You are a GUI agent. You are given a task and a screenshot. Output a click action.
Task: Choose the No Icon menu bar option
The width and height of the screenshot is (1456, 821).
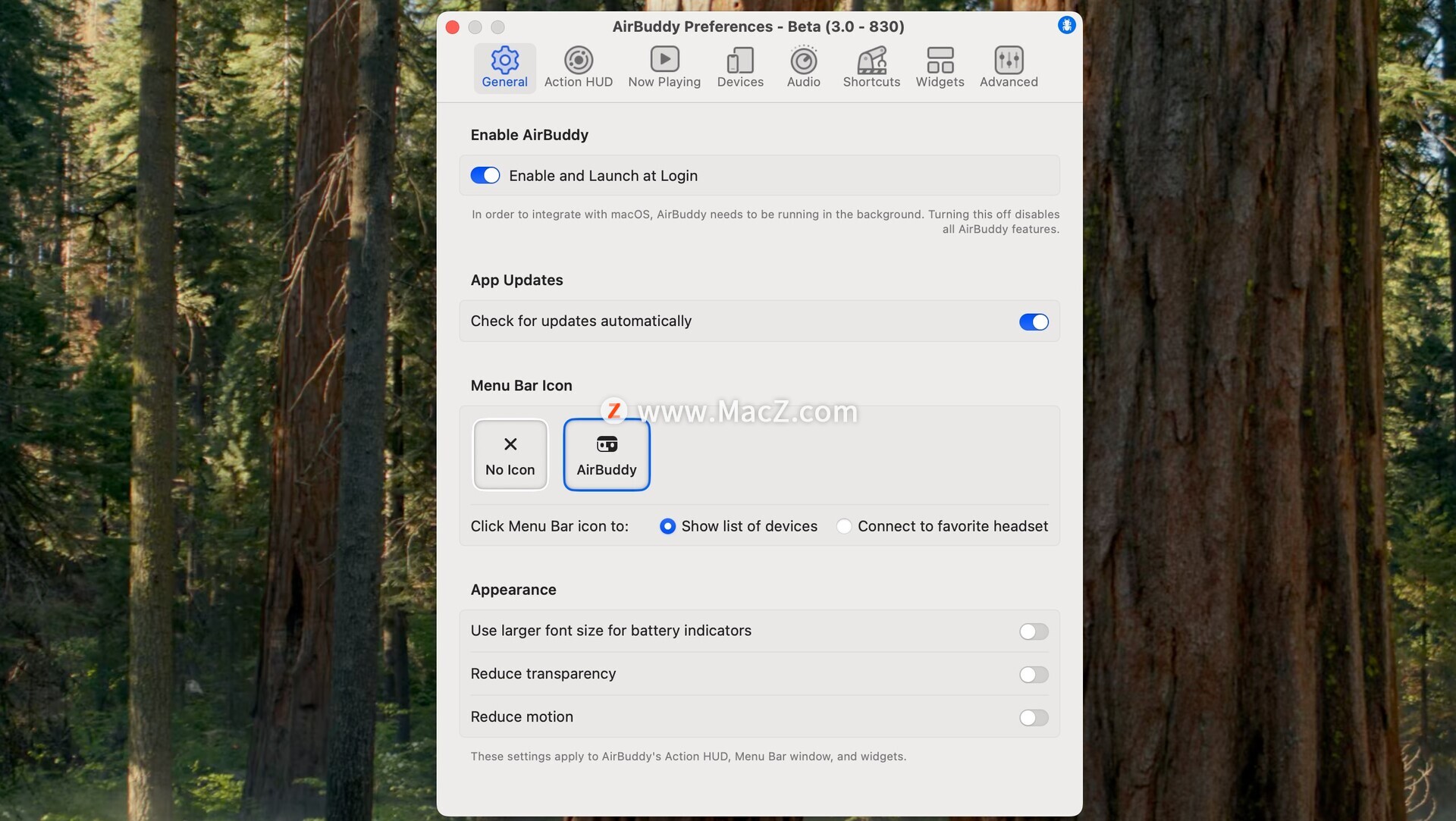tap(510, 455)
